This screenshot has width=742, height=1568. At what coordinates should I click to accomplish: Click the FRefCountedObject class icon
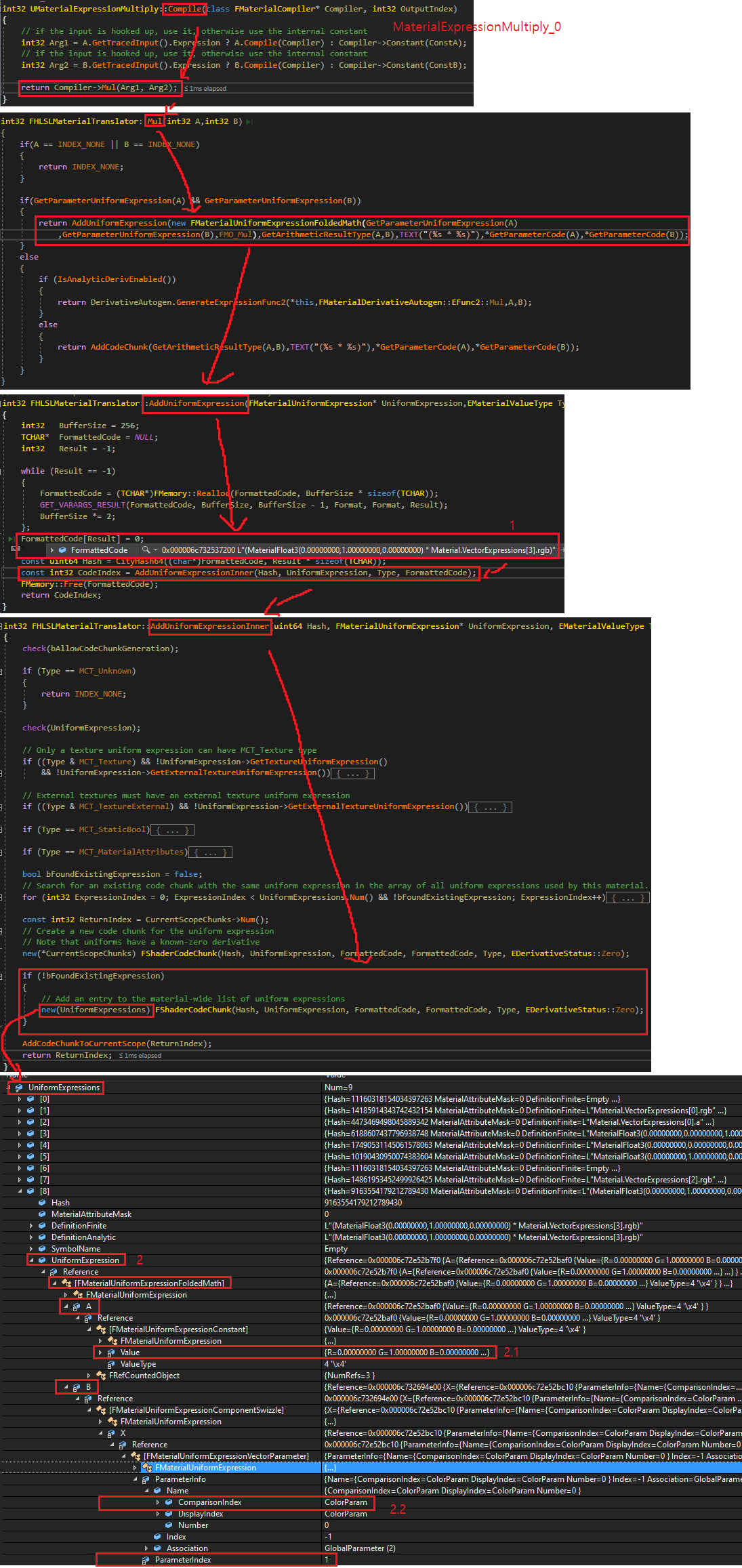tap(101, 1376)
